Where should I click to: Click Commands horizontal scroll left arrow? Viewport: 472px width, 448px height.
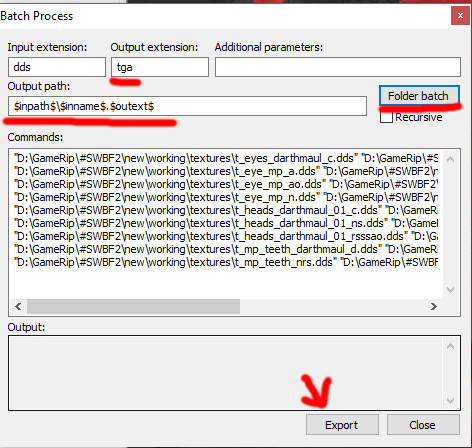[18, 306]
